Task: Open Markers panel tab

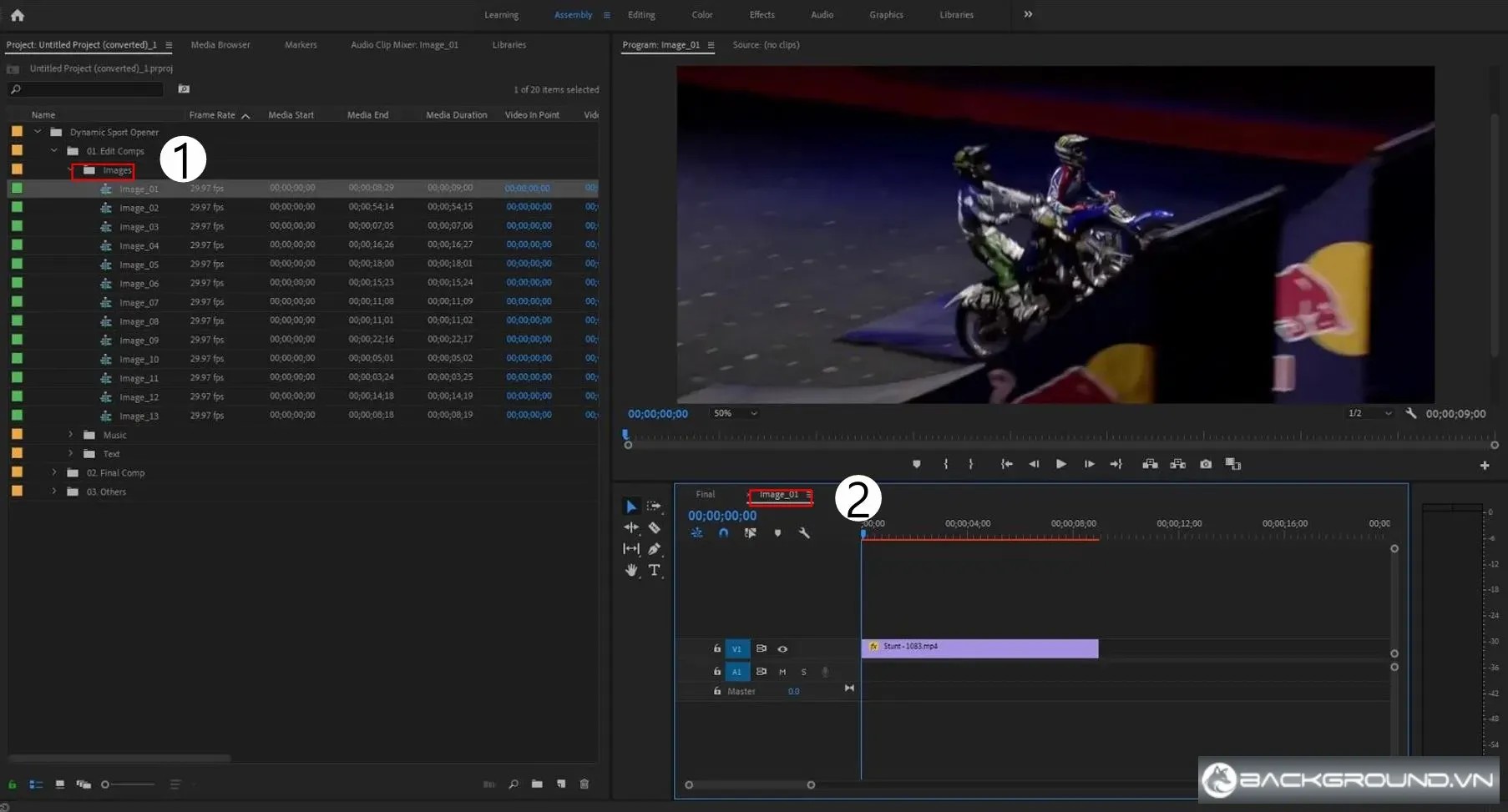Action: (x=301, y=45)
